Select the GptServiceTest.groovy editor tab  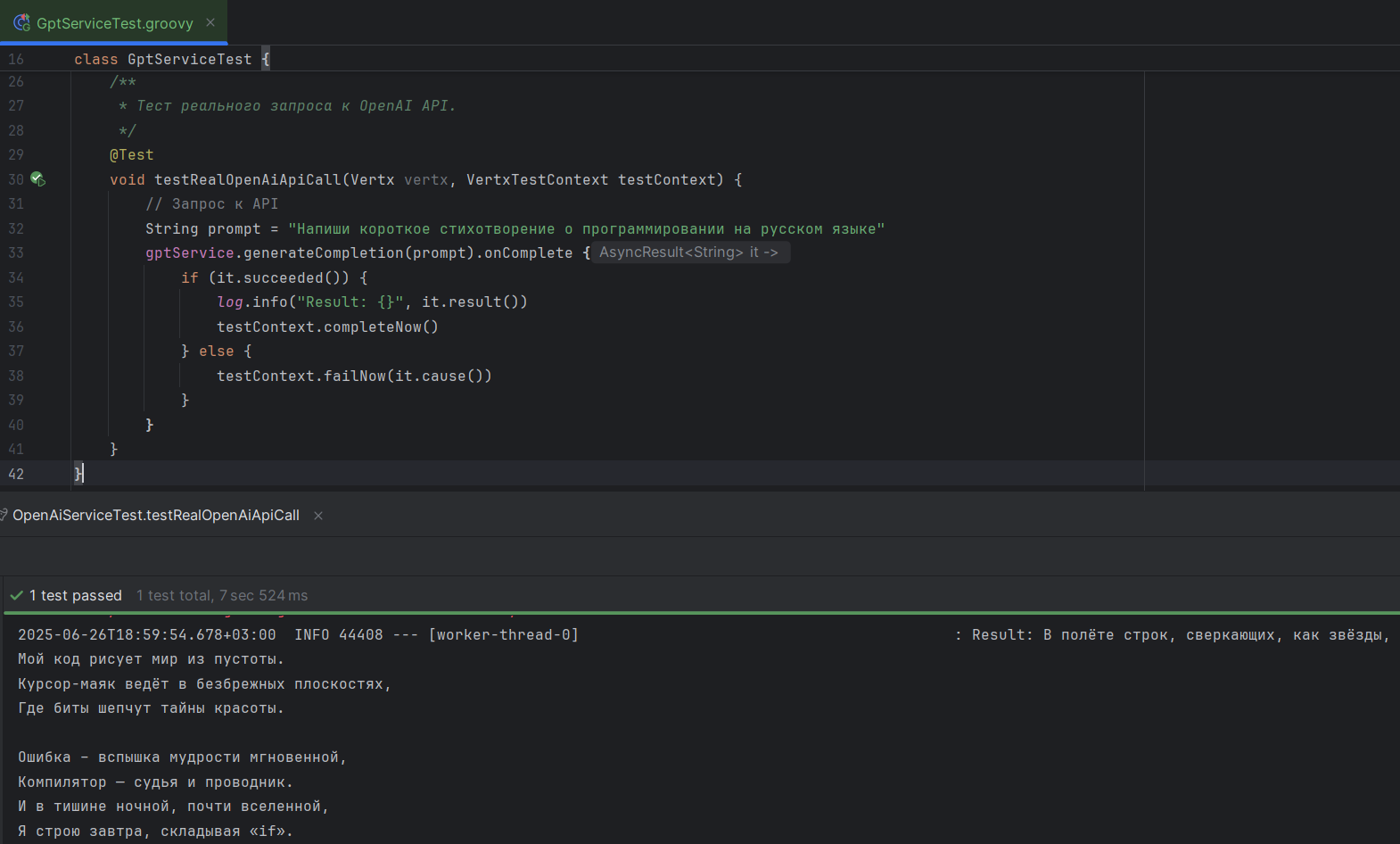114,22
